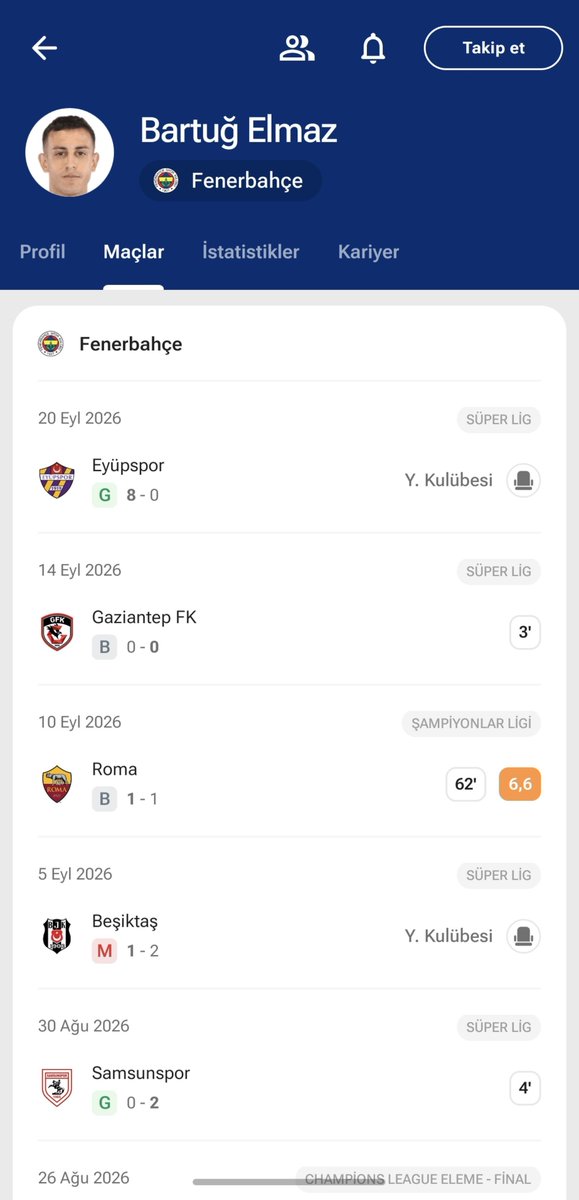Tap the Takip et follow button
Screen dimensions: 579x1200
tap(493, 48)
